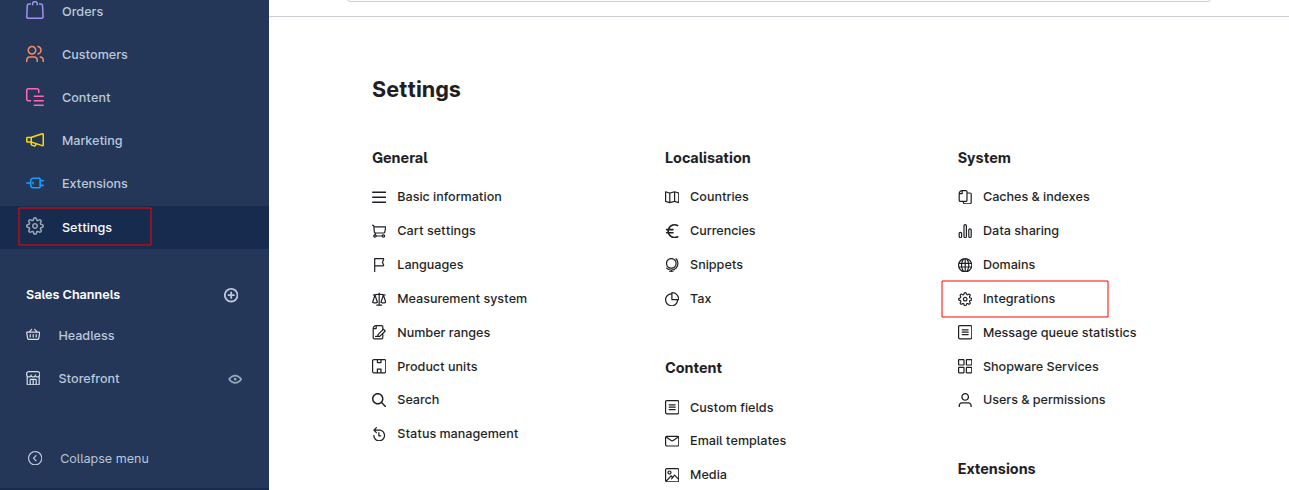Open the Integrations settings link

click(1018, 299)
